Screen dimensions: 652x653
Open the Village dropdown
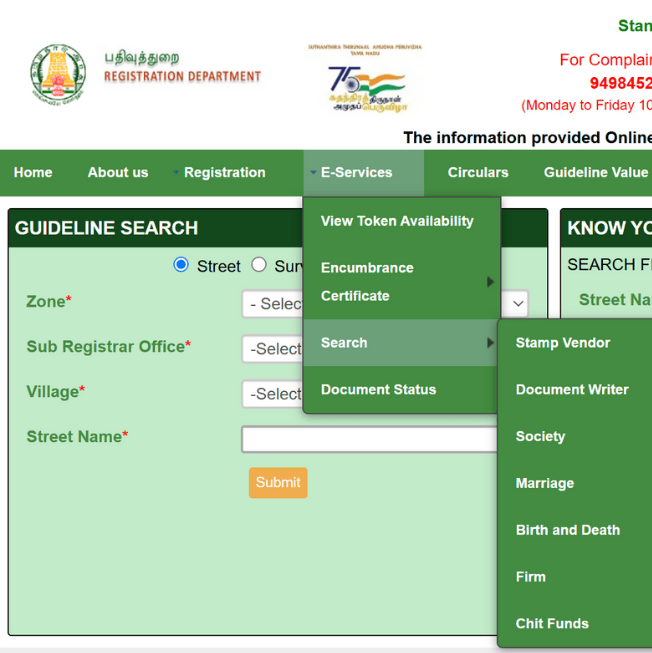tap(272, 394)
